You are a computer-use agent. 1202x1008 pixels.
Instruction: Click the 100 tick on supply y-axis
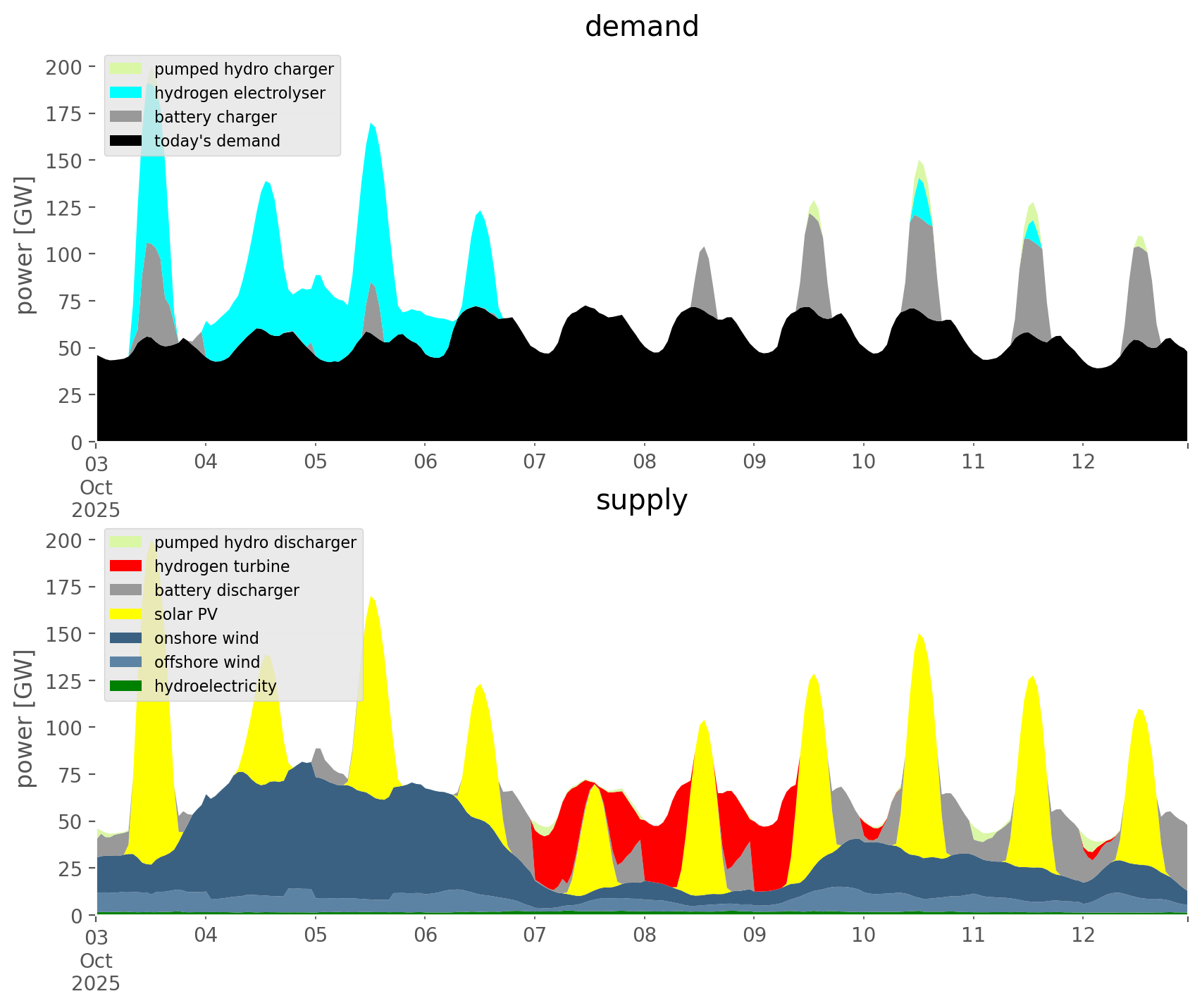click(x=64, y=728)
